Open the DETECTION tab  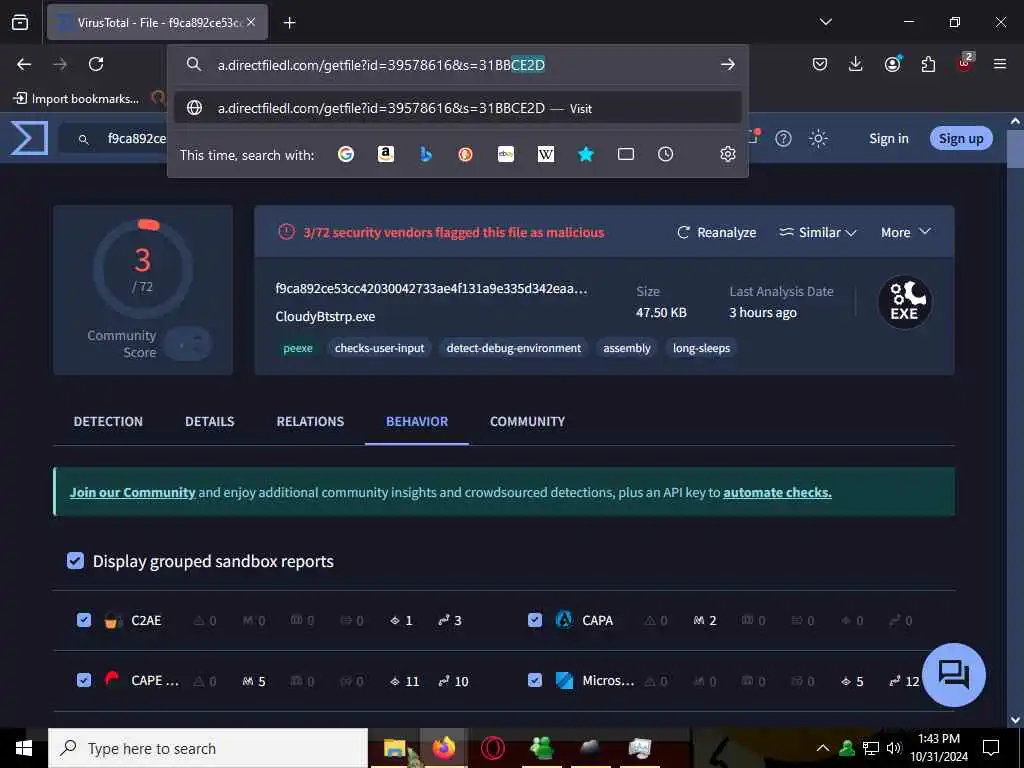[108, 421]
